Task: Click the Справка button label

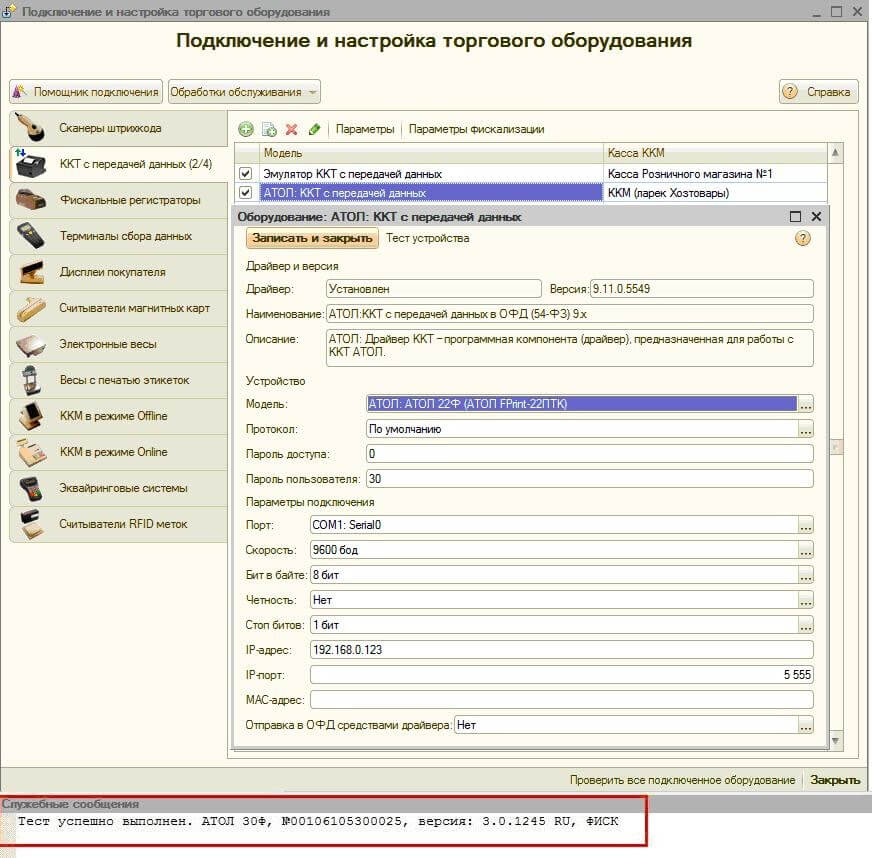Action: [829, 92]
